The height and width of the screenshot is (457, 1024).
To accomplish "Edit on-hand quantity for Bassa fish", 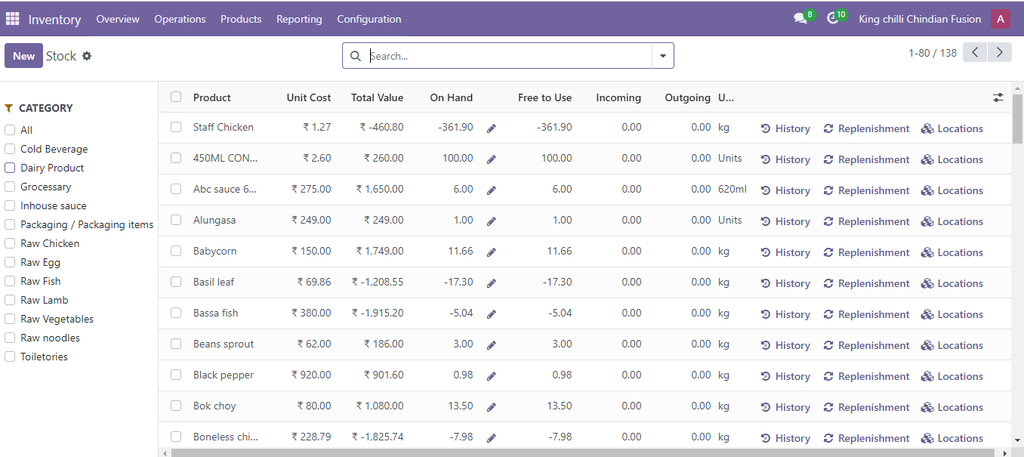I will [491, 315].
